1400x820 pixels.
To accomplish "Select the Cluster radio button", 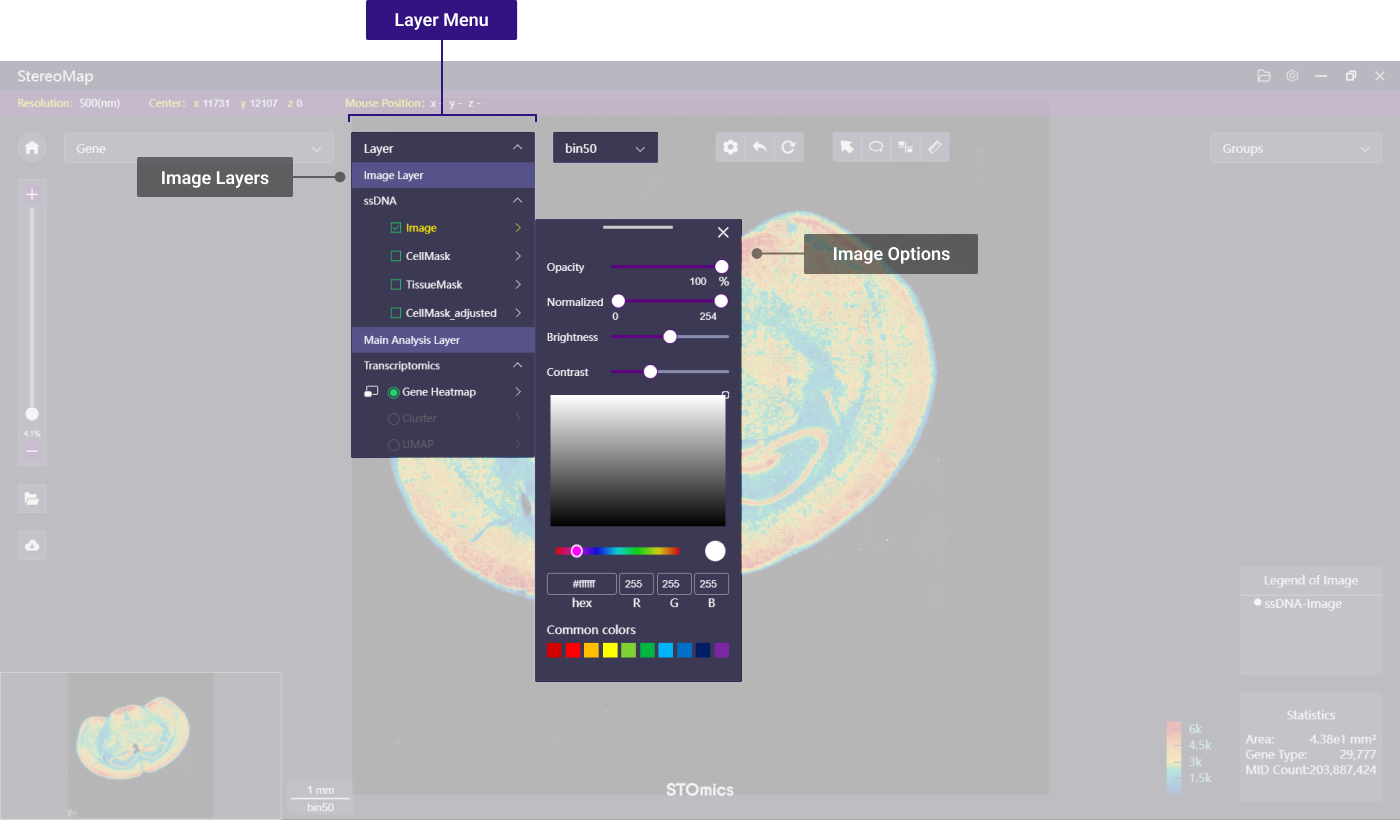I will pyautogui.click(x=393, y=418).
